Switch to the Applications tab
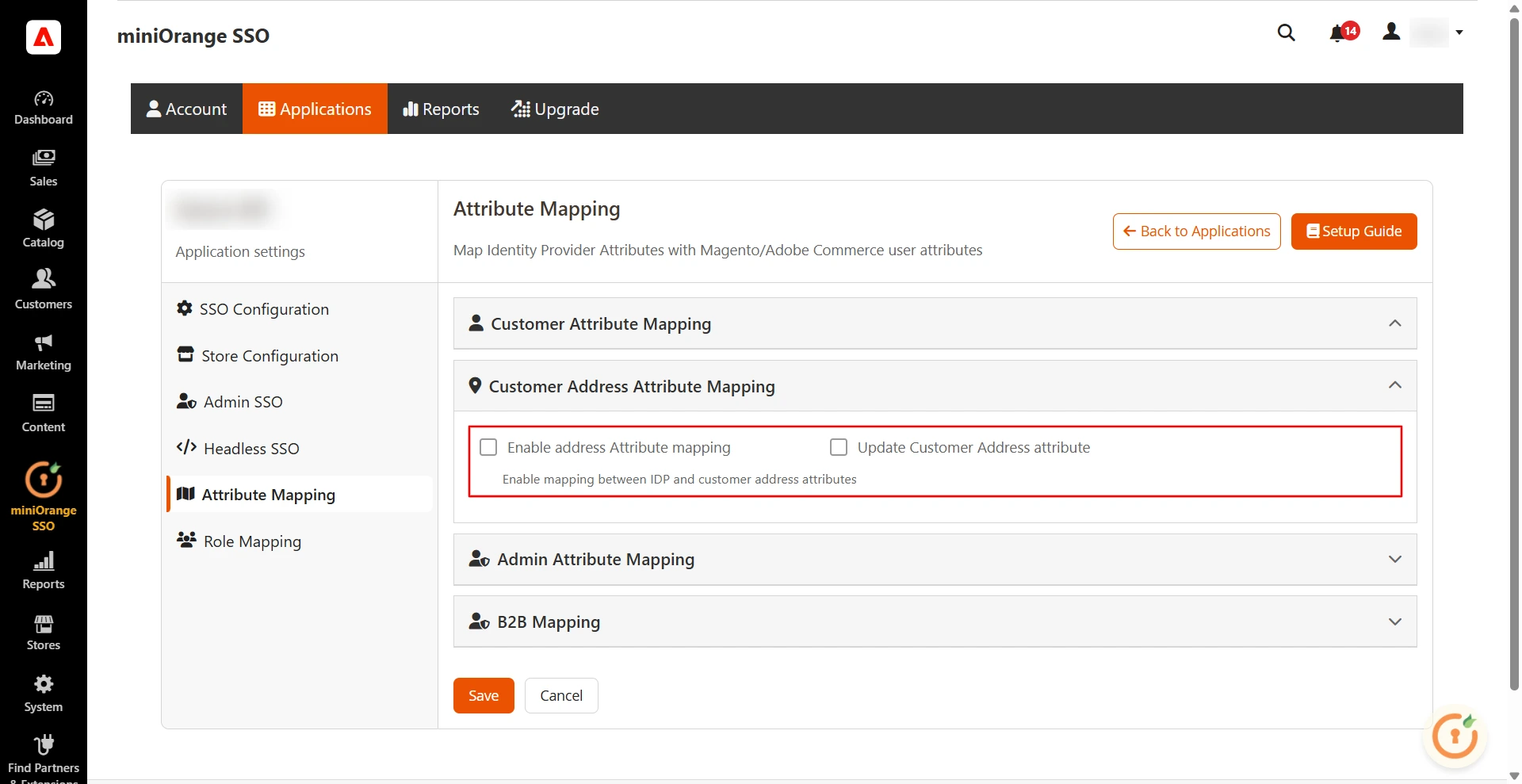 (315, 109)
